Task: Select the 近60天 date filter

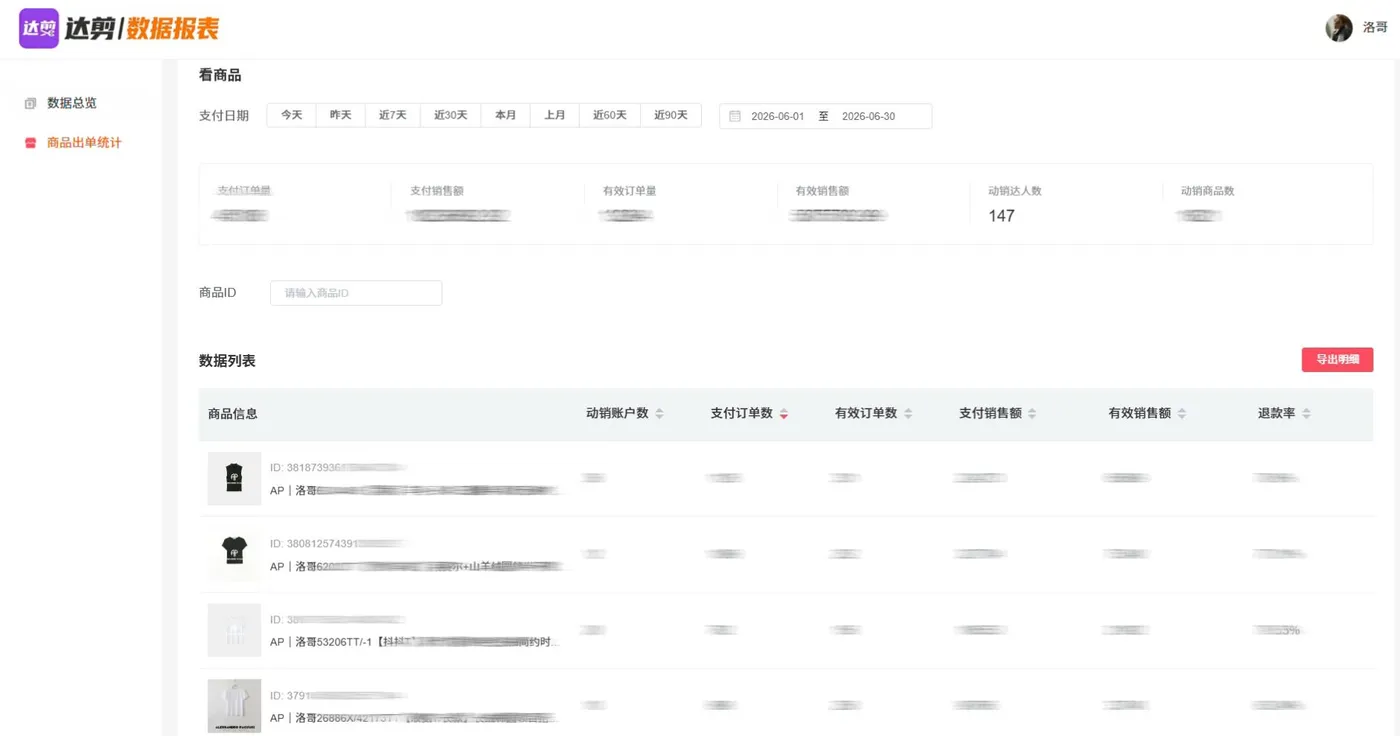Action: coord(610,115)
